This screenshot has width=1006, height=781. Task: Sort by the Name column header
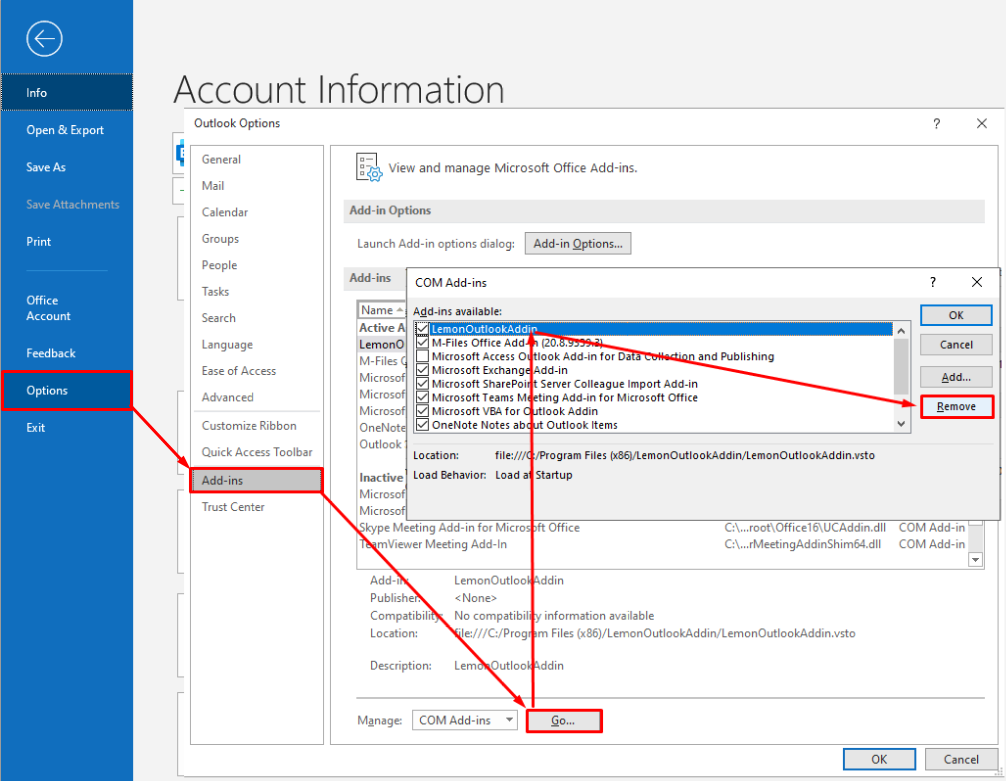381,310
